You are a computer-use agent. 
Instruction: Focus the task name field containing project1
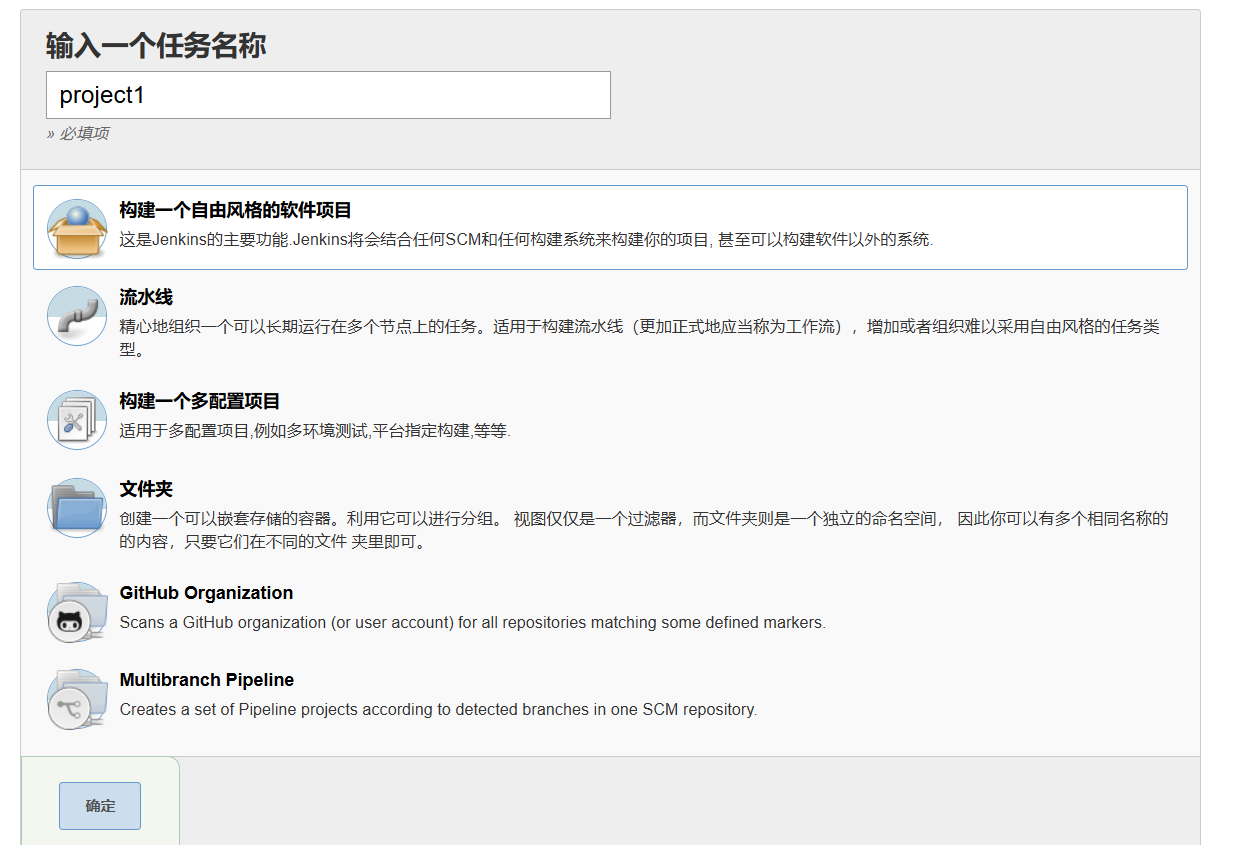coord(328,95)
